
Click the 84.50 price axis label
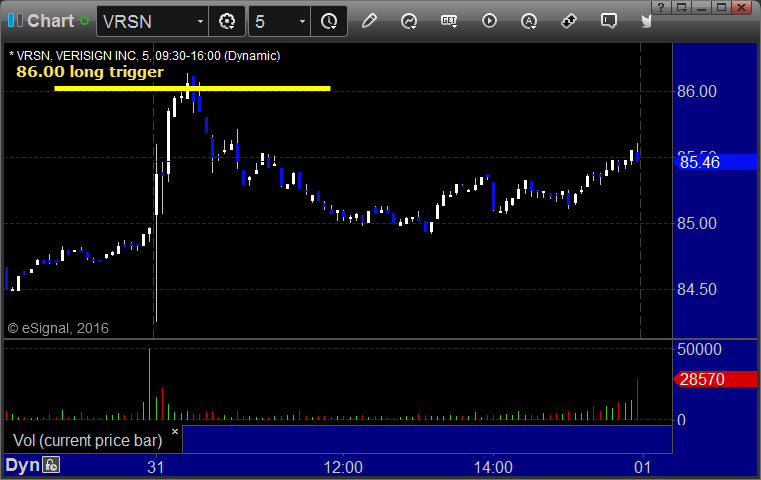(696, 289)
